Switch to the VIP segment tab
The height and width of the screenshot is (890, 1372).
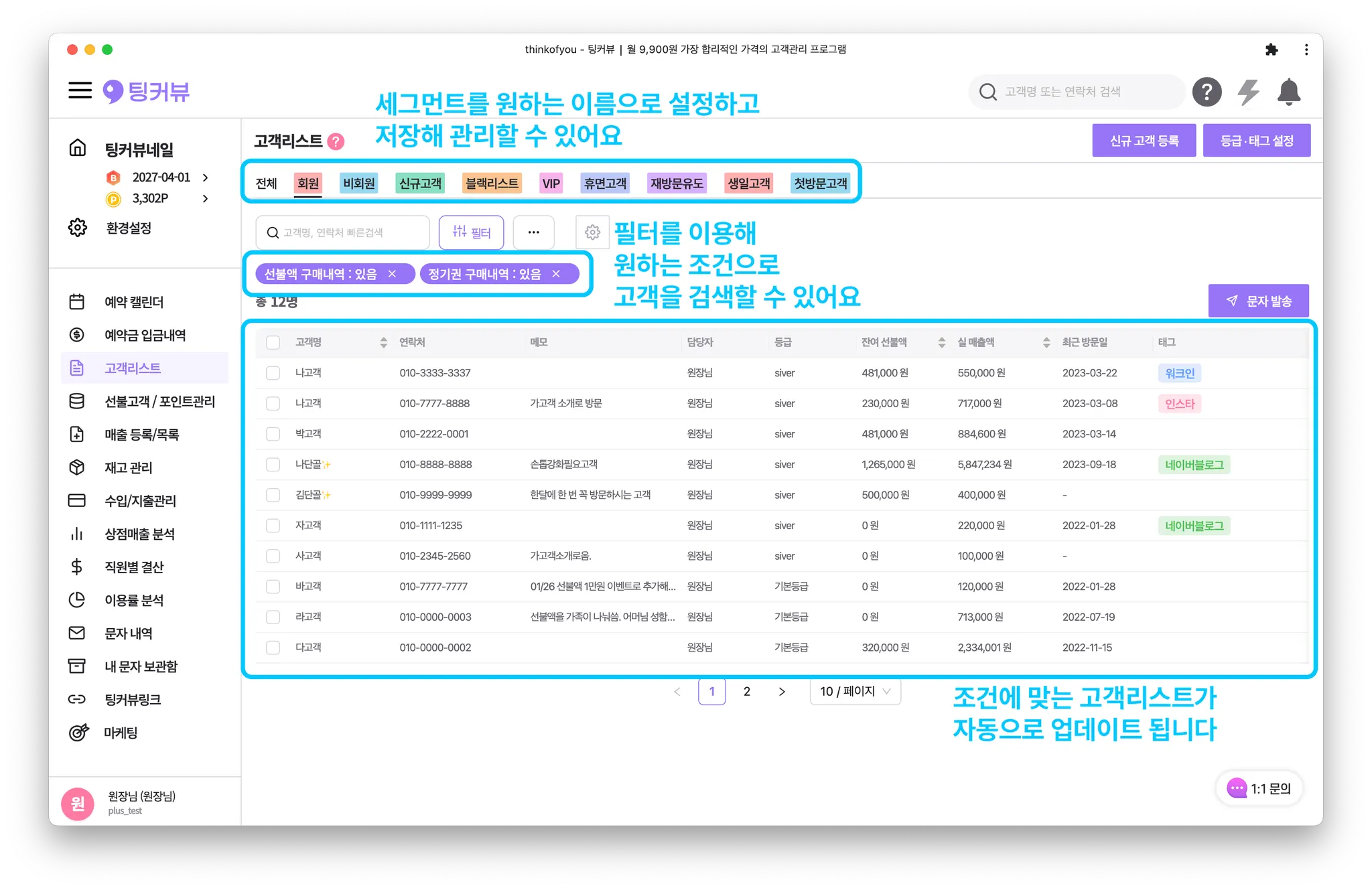point(551,183)
